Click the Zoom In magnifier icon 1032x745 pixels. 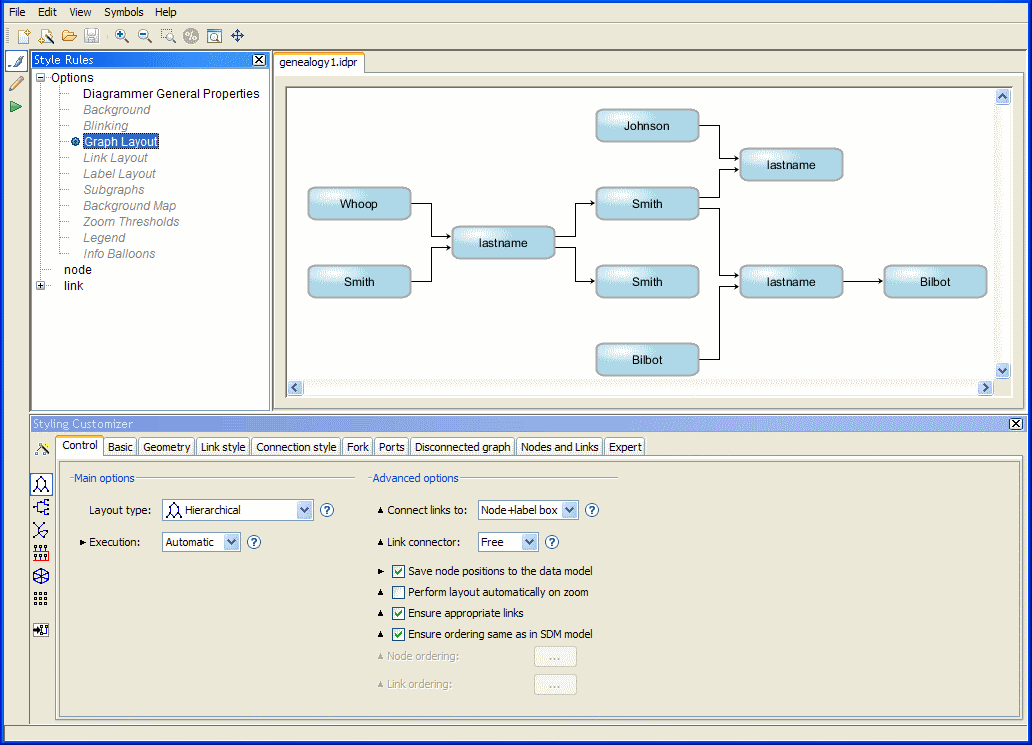point(121,36)
